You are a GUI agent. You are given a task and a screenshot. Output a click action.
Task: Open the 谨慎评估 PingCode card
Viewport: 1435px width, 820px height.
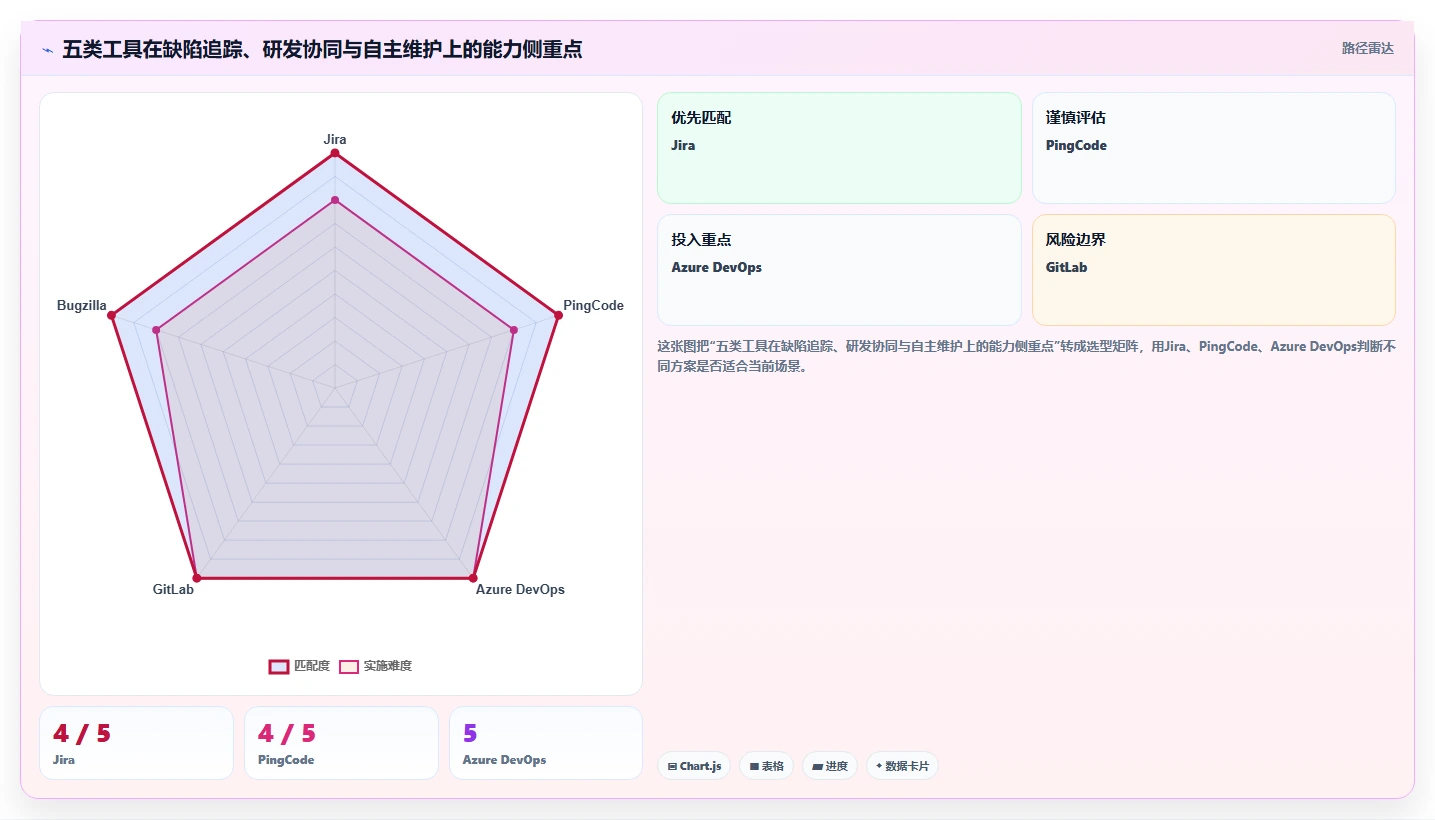point(1213,148)
